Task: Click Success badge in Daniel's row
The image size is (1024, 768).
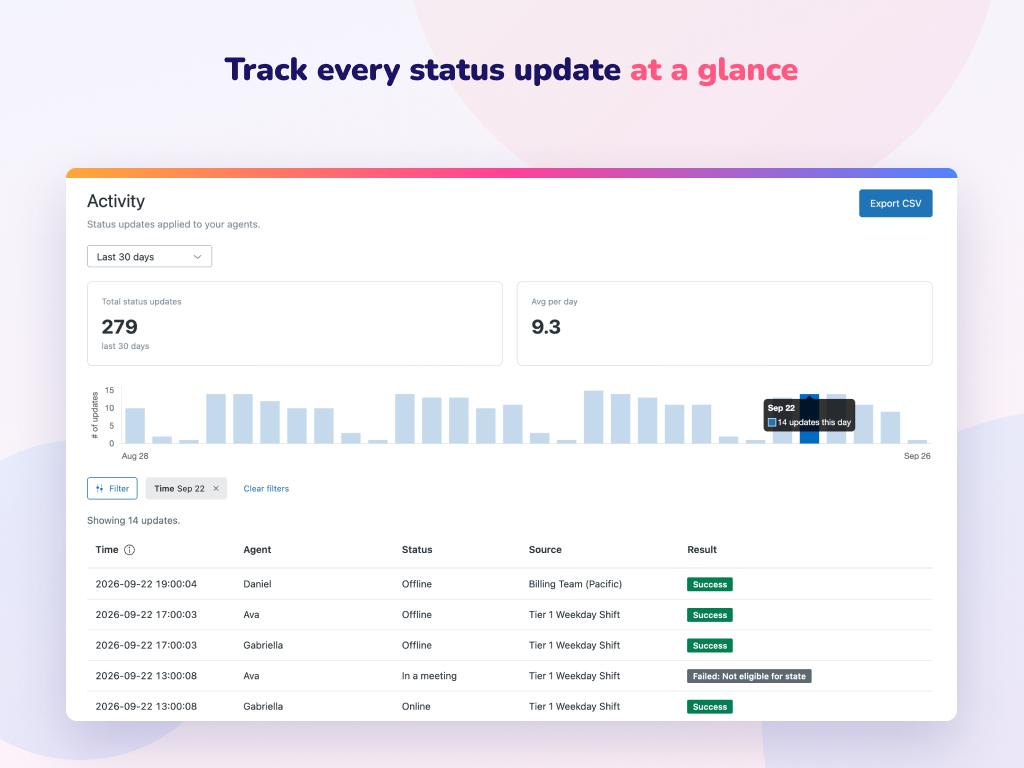Action: (710, 584)
